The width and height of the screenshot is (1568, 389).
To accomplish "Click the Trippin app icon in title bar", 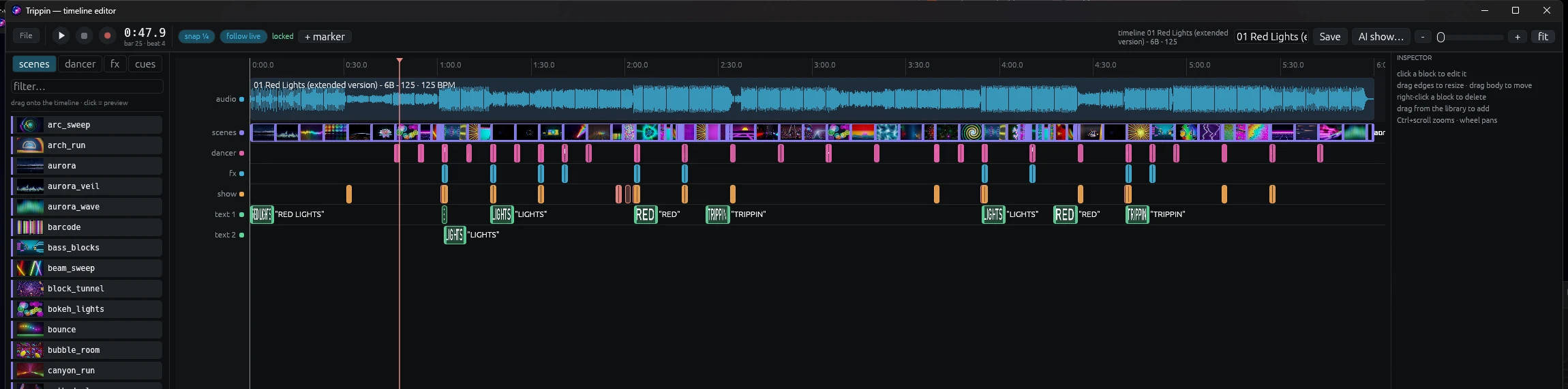I will 16,10.
